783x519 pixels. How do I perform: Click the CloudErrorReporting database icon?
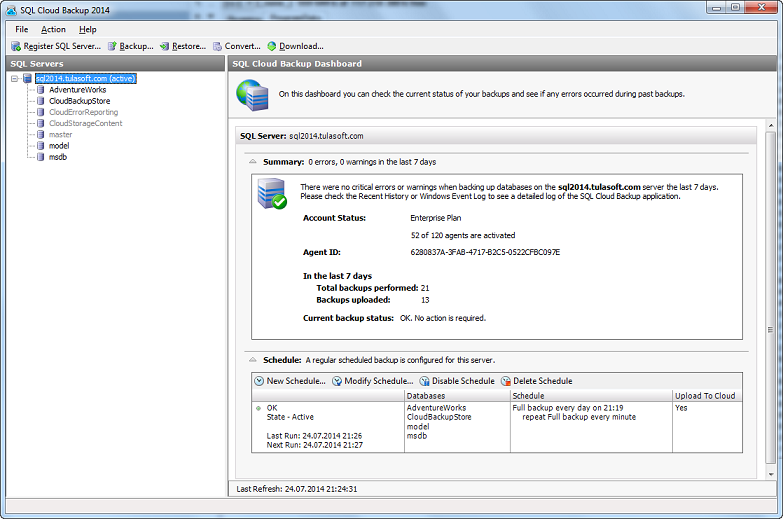(x=40, y=112)
